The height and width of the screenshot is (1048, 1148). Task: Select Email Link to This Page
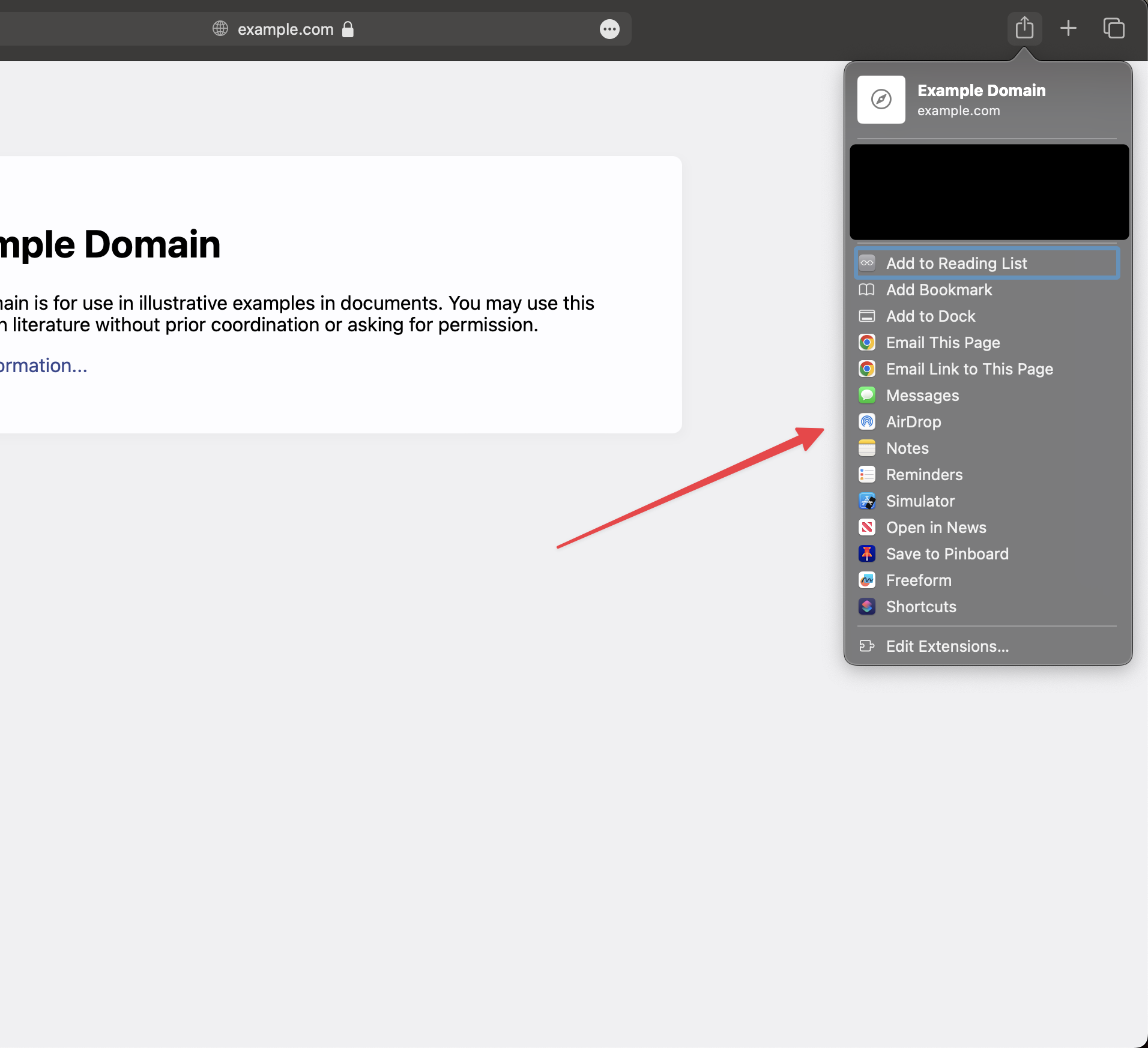click(x=969, y=369)
